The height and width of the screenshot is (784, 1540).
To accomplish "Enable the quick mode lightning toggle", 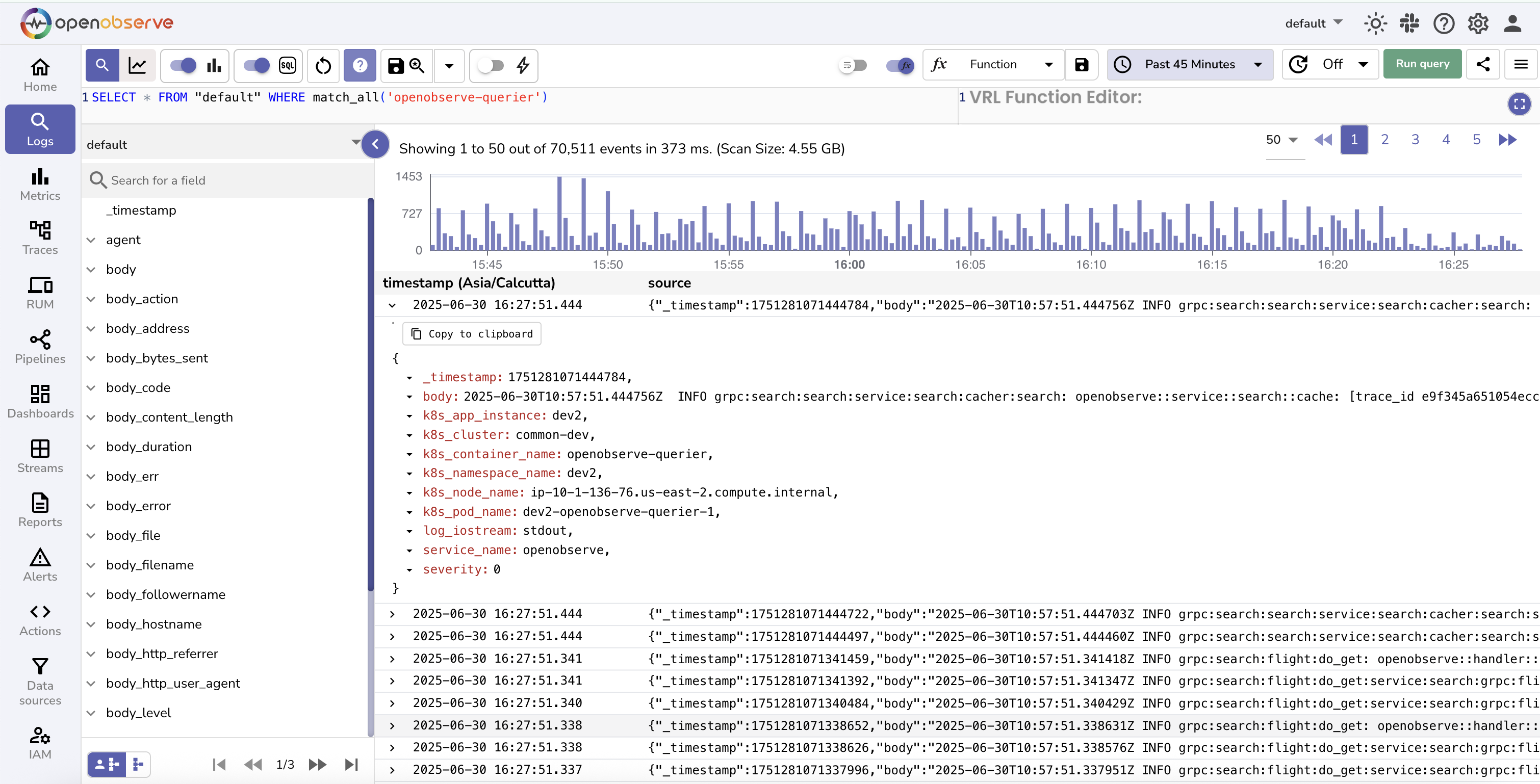I will (x=492, y=65).
